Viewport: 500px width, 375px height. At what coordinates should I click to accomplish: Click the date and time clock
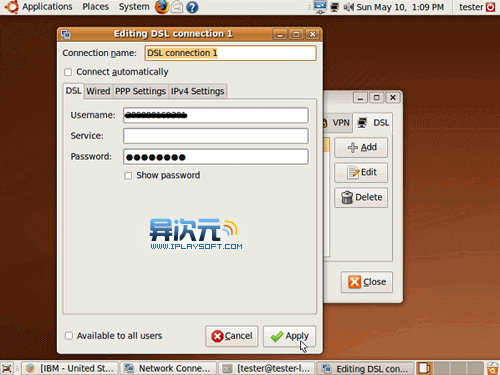[400, 7]
